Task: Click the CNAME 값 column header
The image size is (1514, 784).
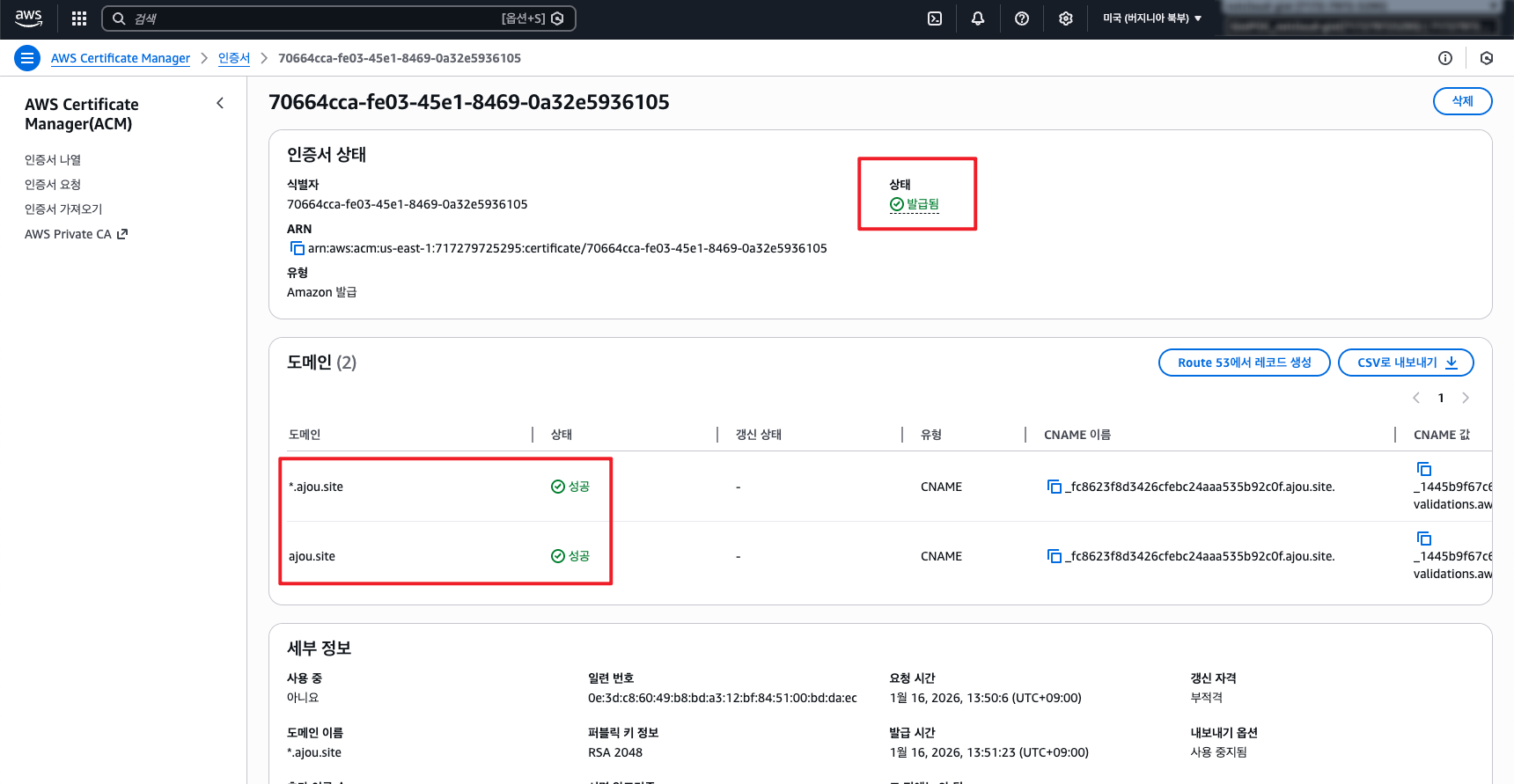Action: [1442, 435]
